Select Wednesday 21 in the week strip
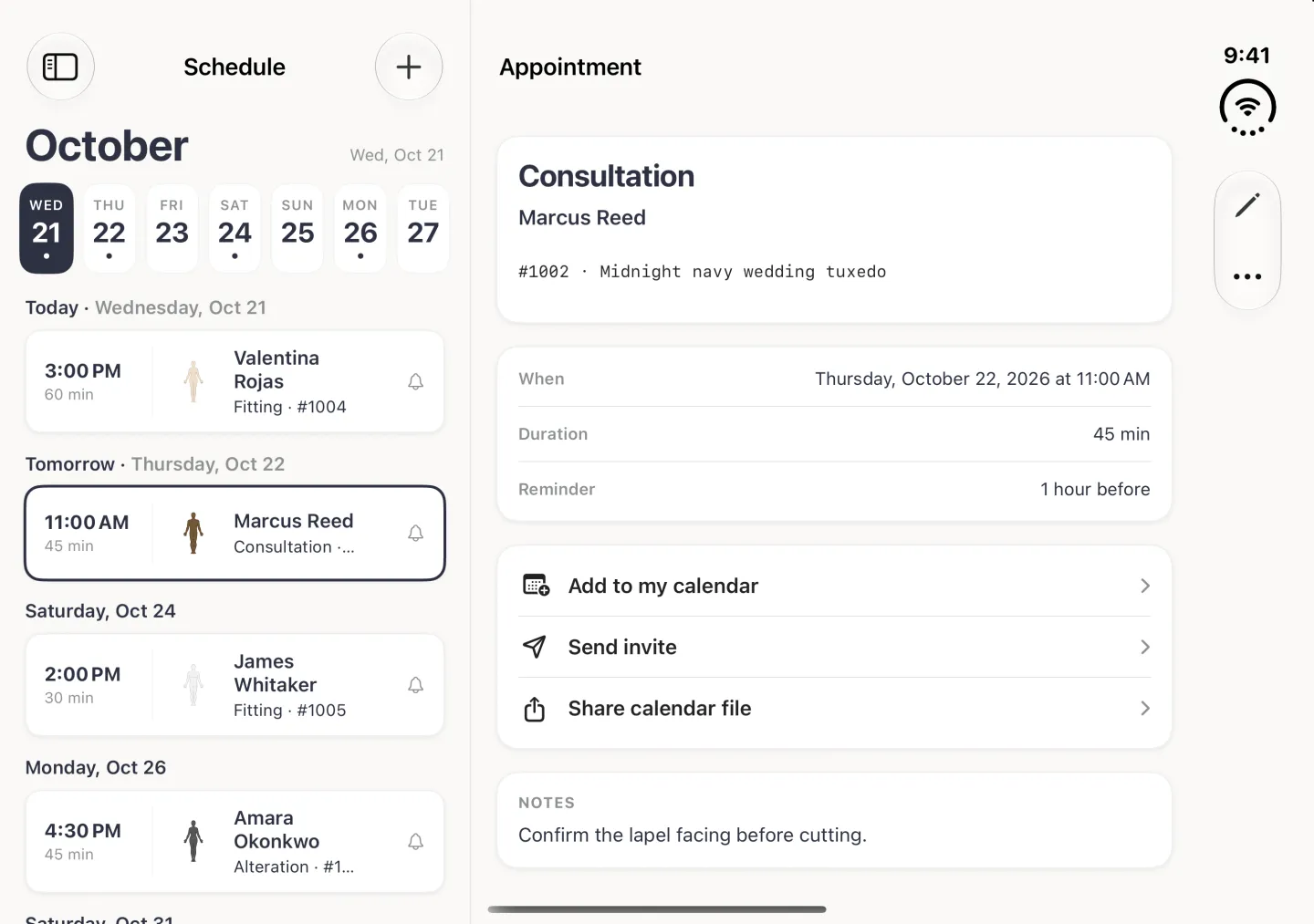 [47, 229]
